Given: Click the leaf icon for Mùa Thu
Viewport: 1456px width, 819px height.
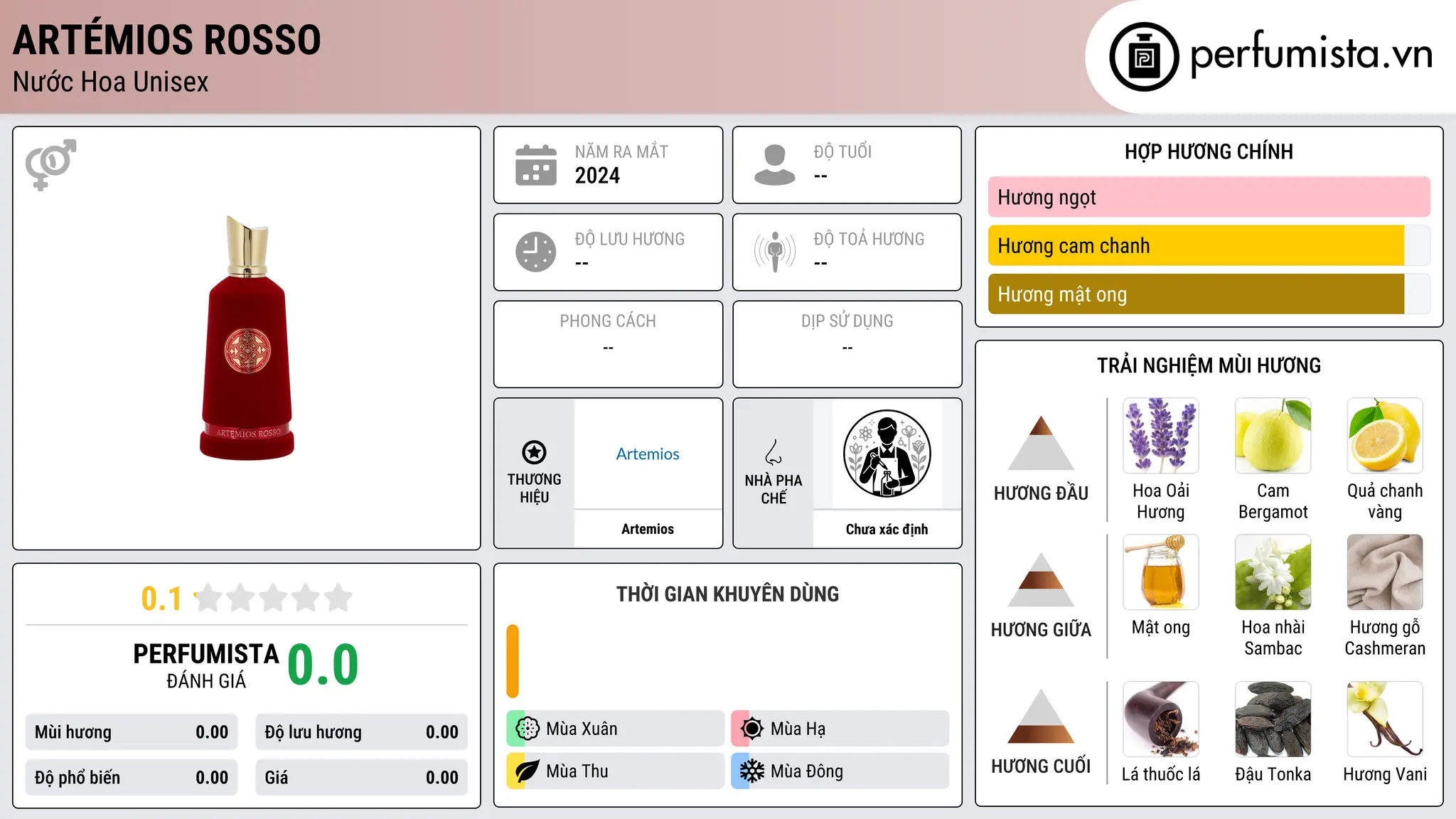Looking at the screenshot, I should [x=528, y=771].
